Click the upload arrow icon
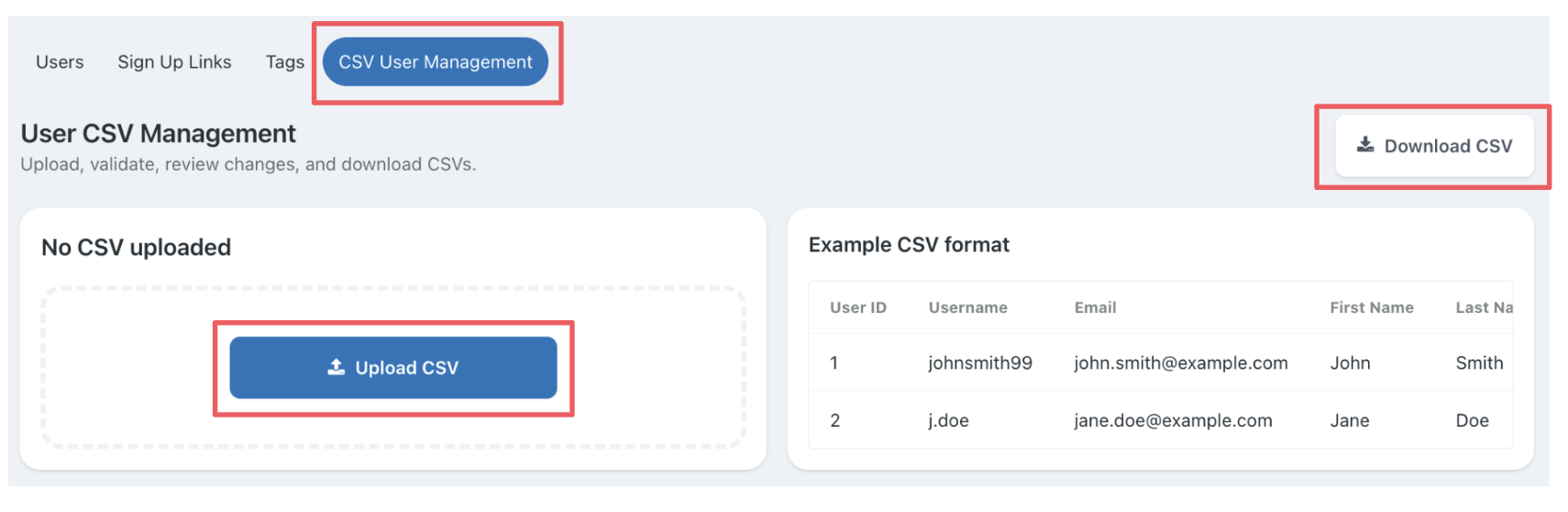The width and height of the screenshot is (1568, 512). pyautogui.click(x=337, y=367)
